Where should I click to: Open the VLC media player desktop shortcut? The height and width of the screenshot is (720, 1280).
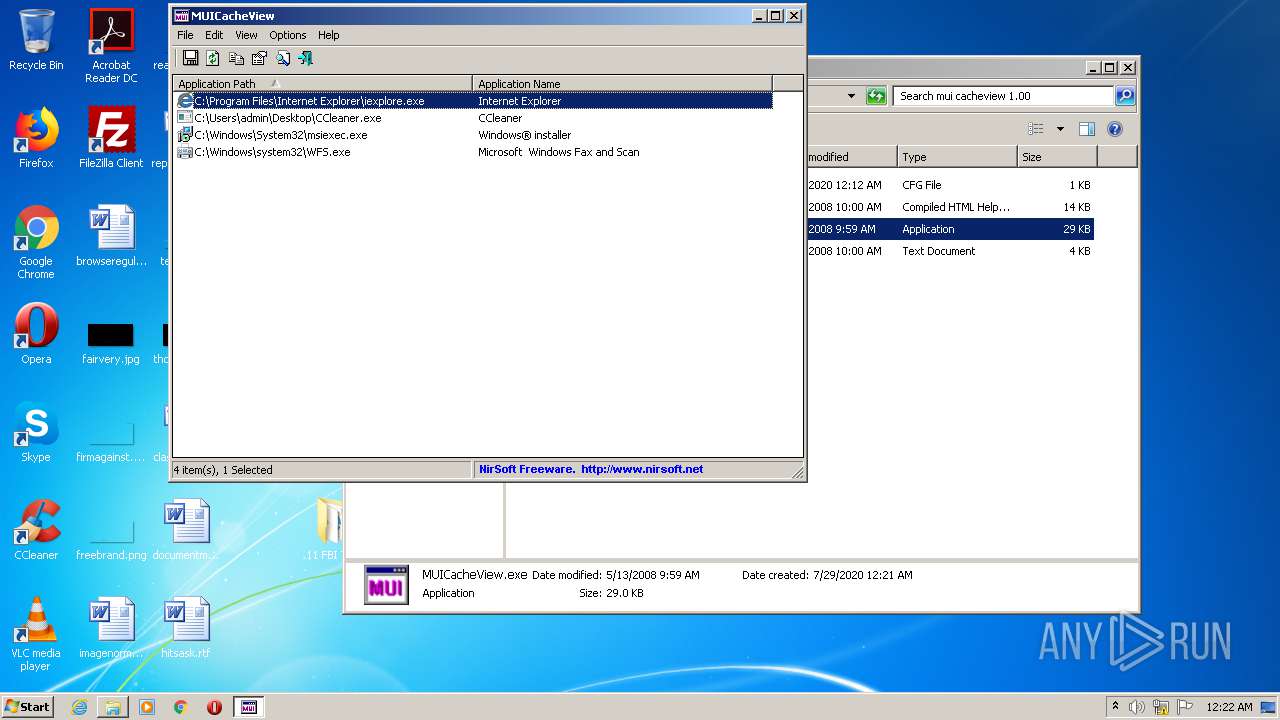point(36,634)
